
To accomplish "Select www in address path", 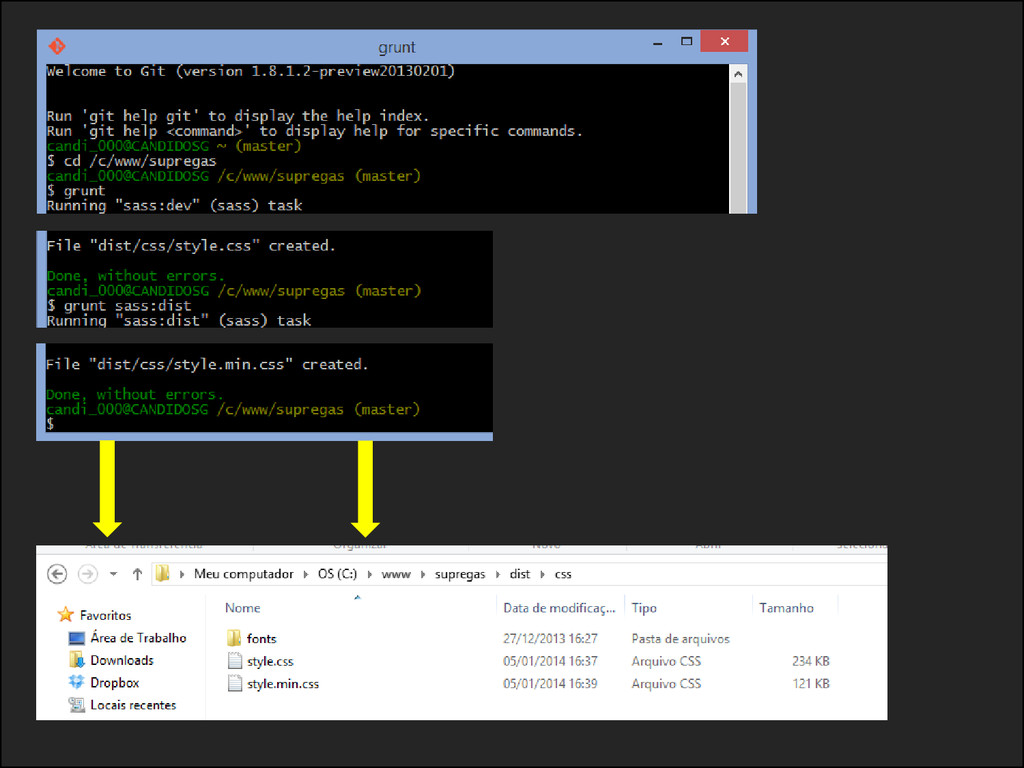I will pos(396,574).
